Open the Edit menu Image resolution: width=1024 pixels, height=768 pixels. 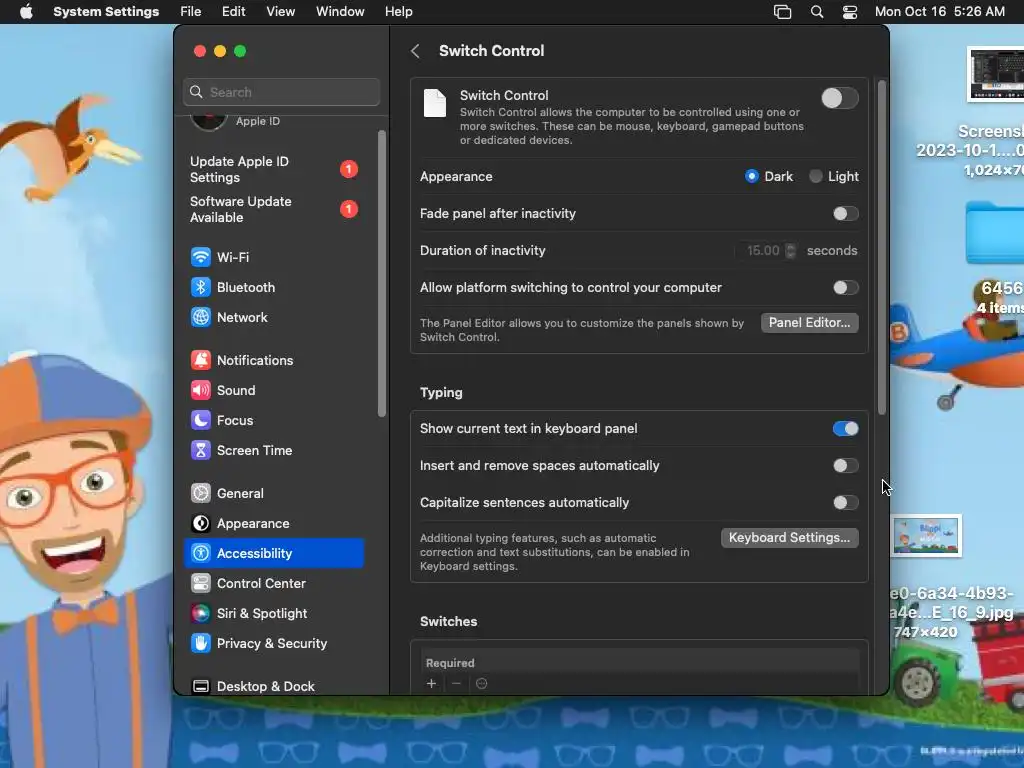point(233,12)
